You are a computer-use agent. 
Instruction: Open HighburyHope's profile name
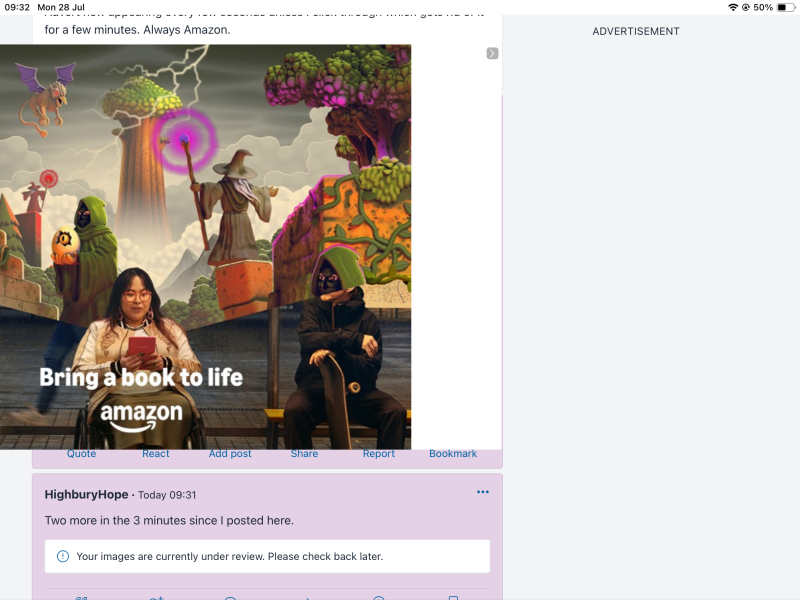(85, 494)
